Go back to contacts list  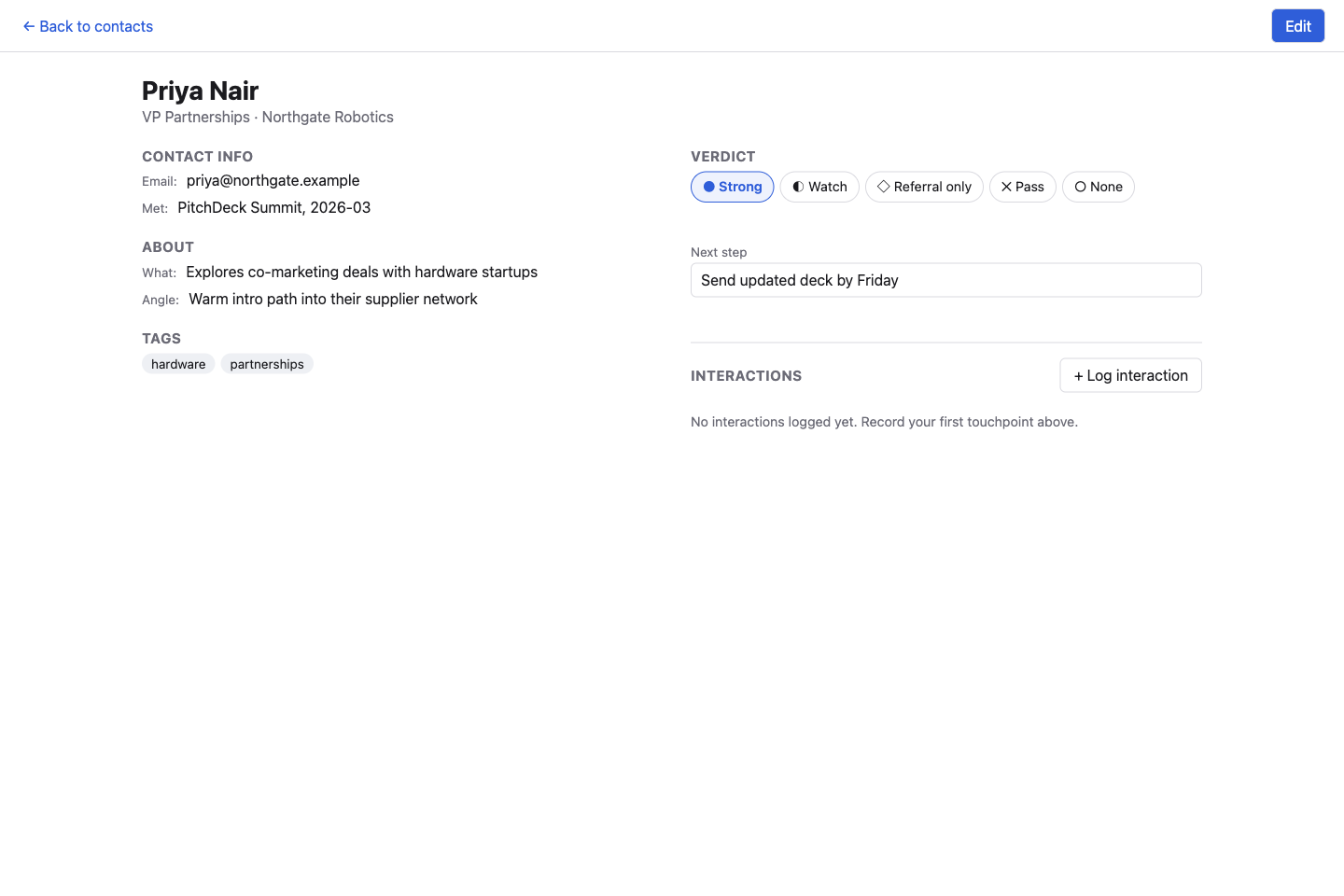(x=88, y=26)
